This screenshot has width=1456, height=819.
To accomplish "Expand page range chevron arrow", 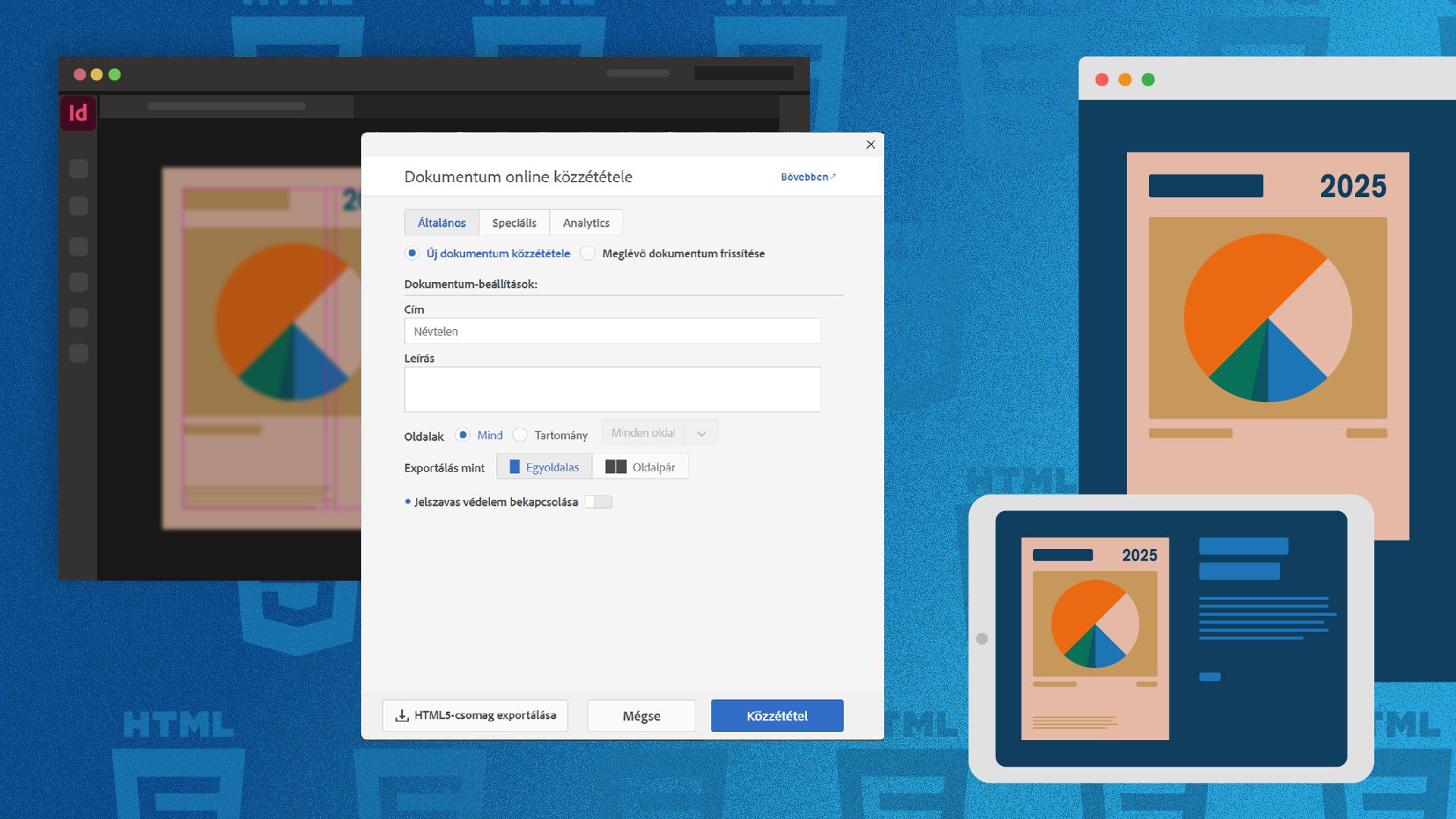I will click(x=701, y=434).
